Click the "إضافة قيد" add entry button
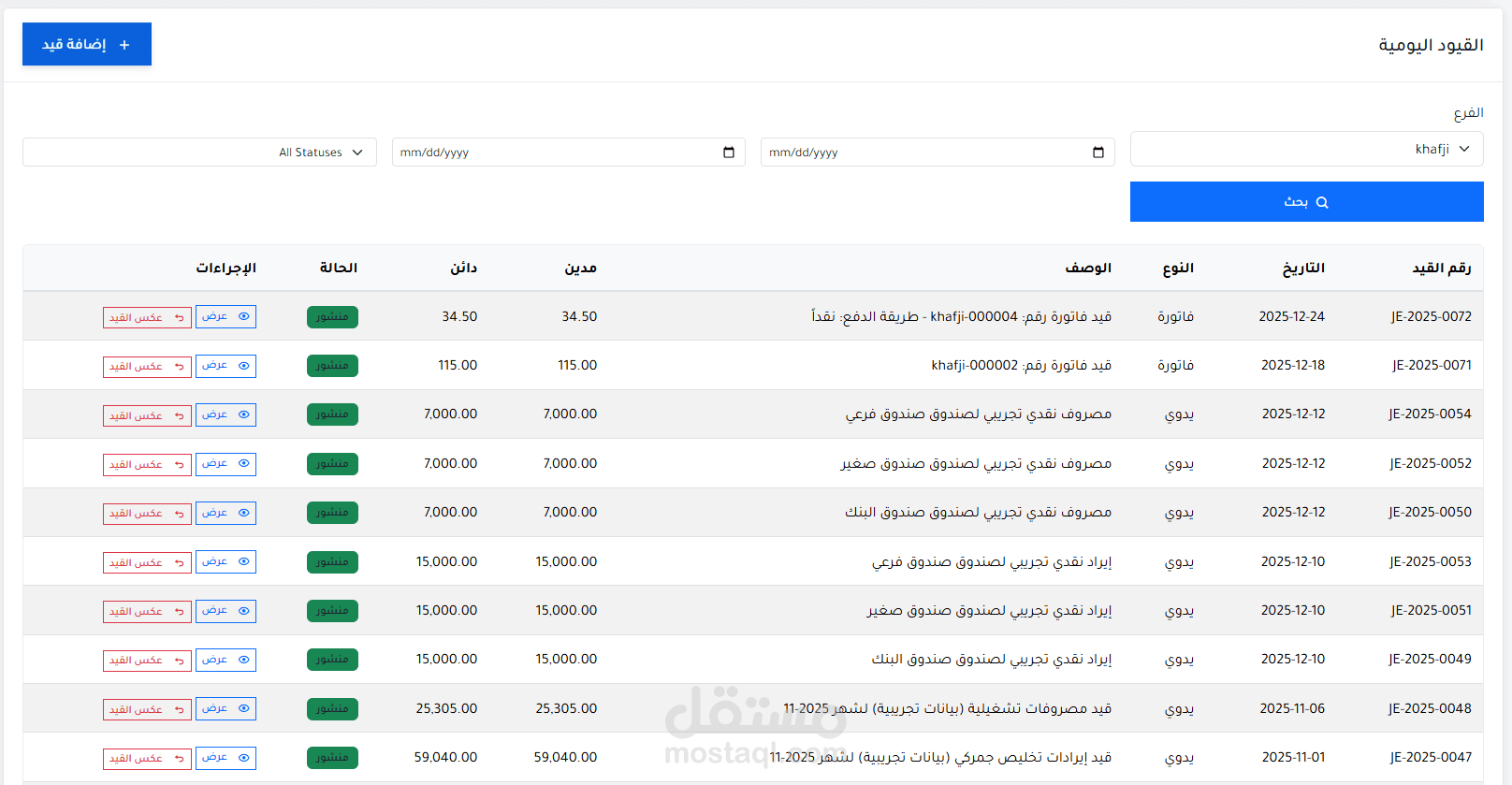This screenshot has width=1512, height=785. click(x=87, y=44)
